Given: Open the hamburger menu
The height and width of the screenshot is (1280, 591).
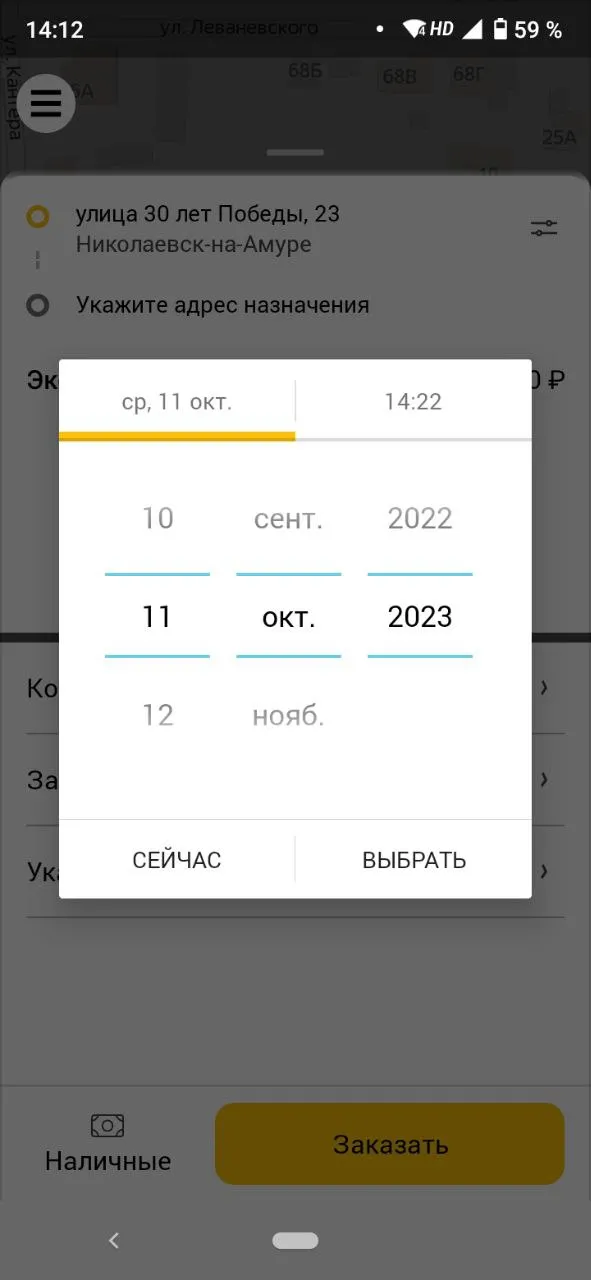Looking at the screenshot, I should coord(46,103).
